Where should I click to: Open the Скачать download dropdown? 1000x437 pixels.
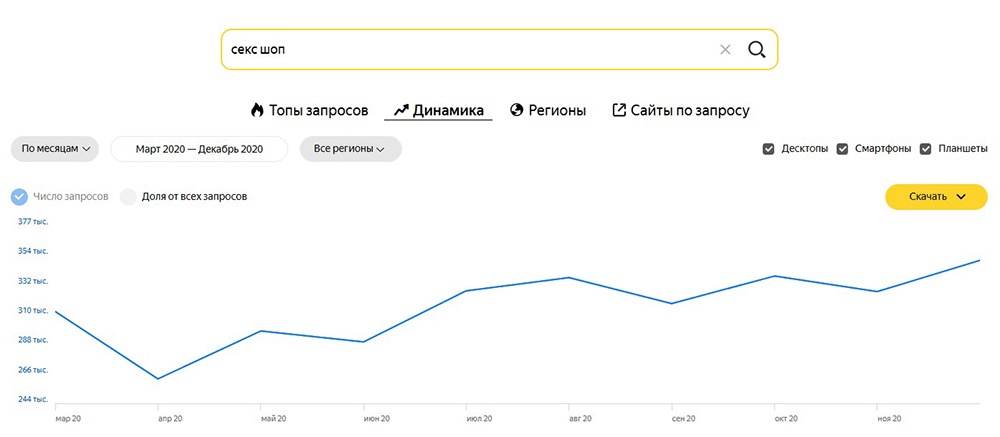(x=936, y=197)
